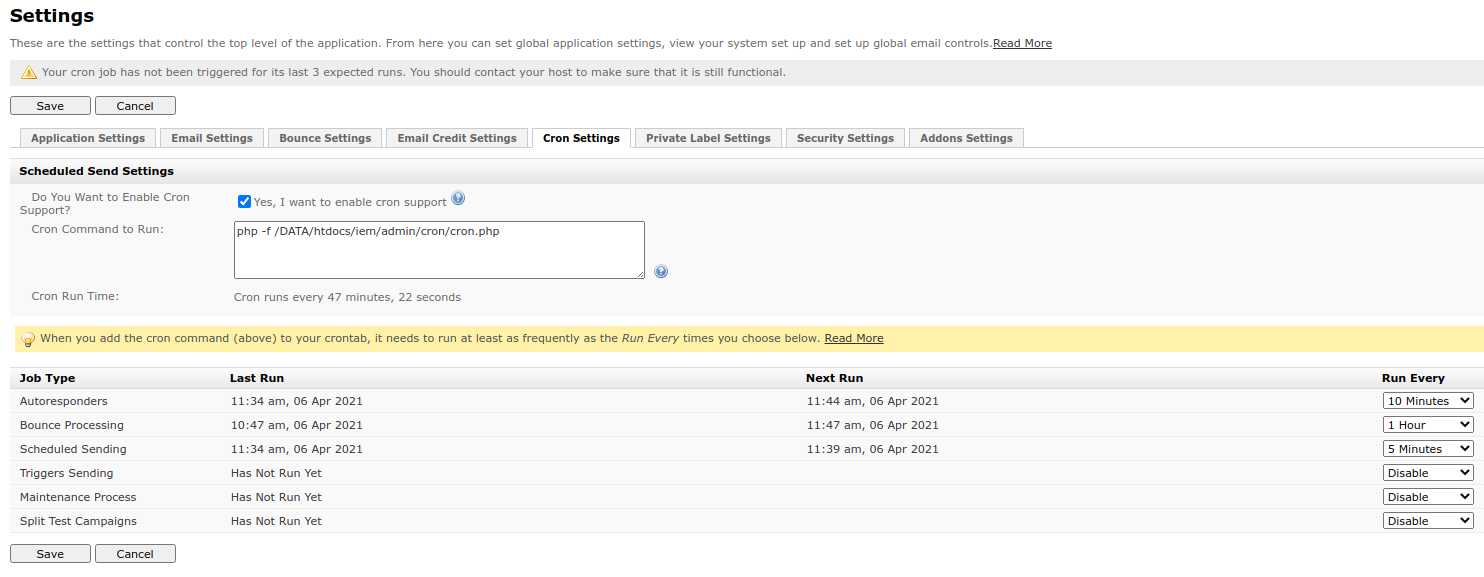Click the bottom Save button
The height and width of the screenshot is (577, 1484).
50,554
